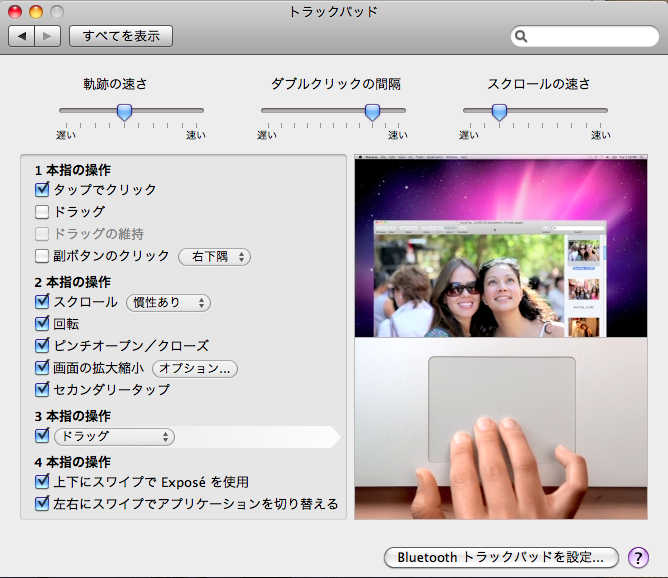Disable タップでクリック checkbox
This screenshot has width=668, height=578.
(42, 190)
